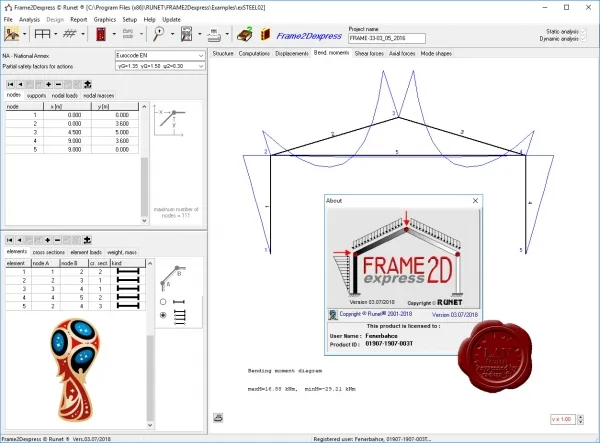Click the add node plus icon

point(49,85)
